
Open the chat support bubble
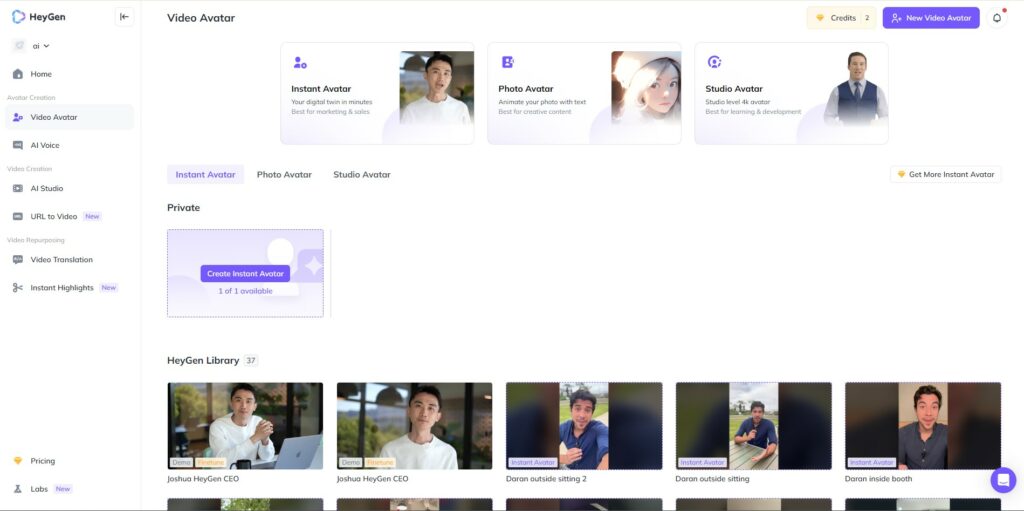point(1003,480)
